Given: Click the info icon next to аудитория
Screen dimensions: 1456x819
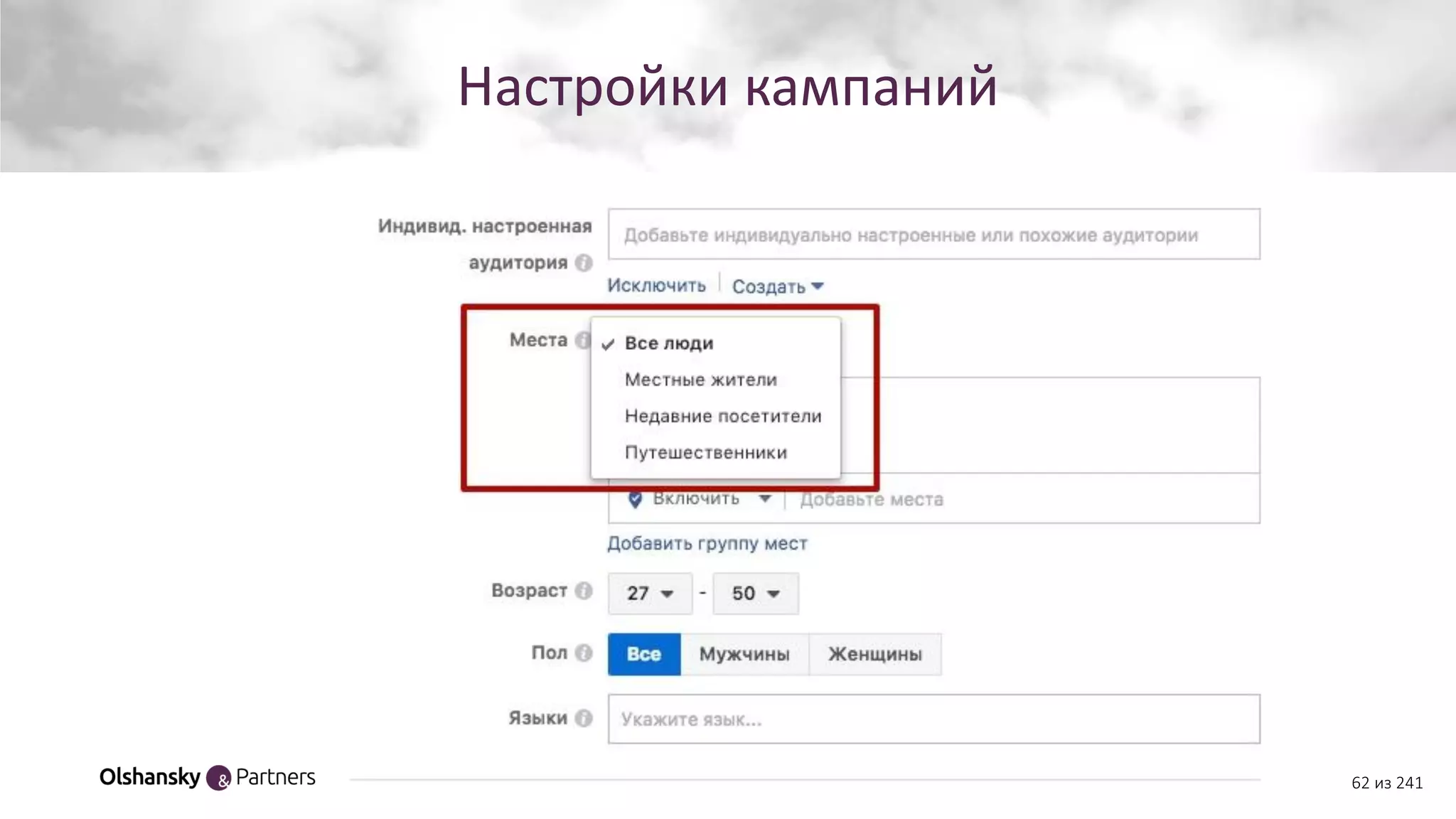Looking at the screenshot, I should tap(584, 263).
